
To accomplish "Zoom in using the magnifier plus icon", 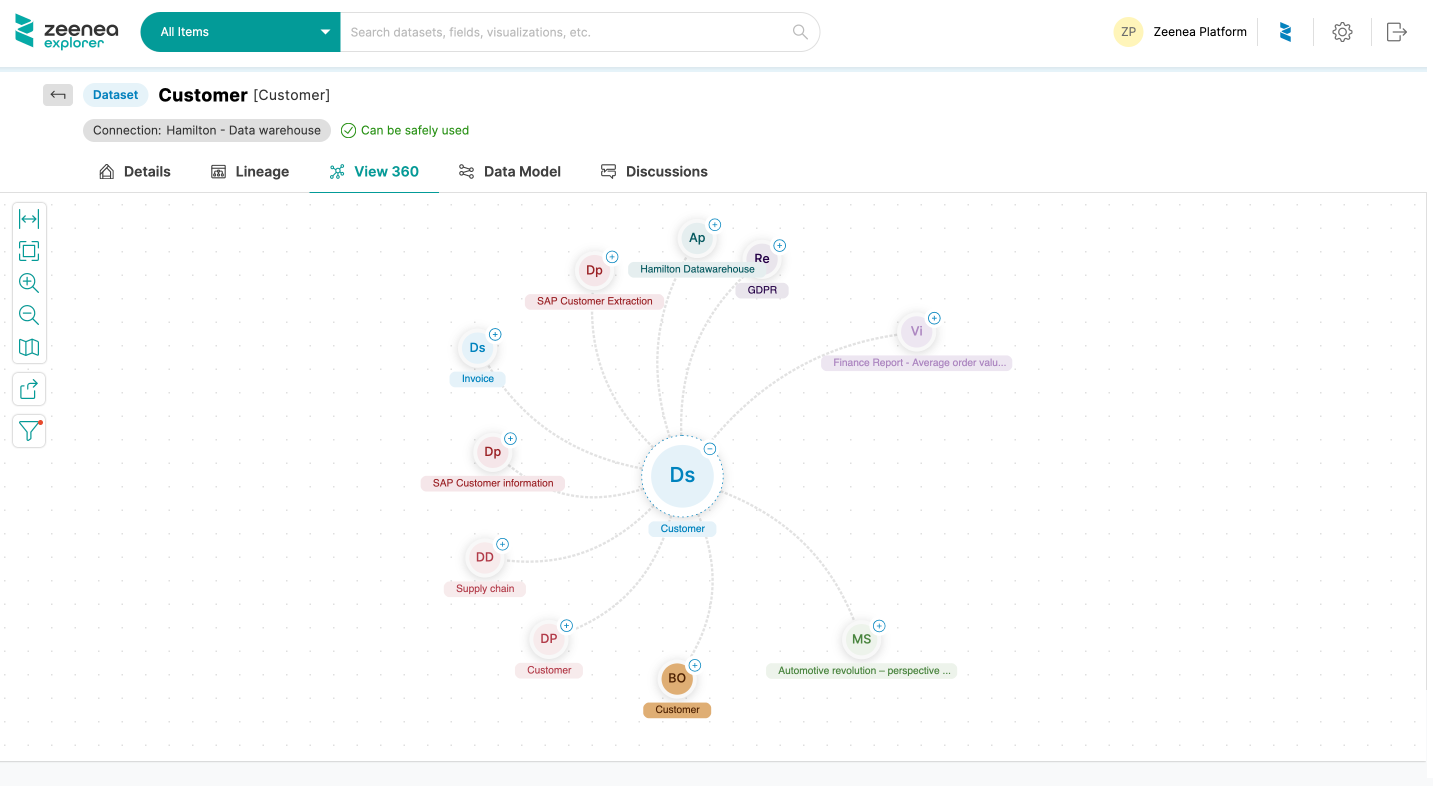I will point(29,283).
